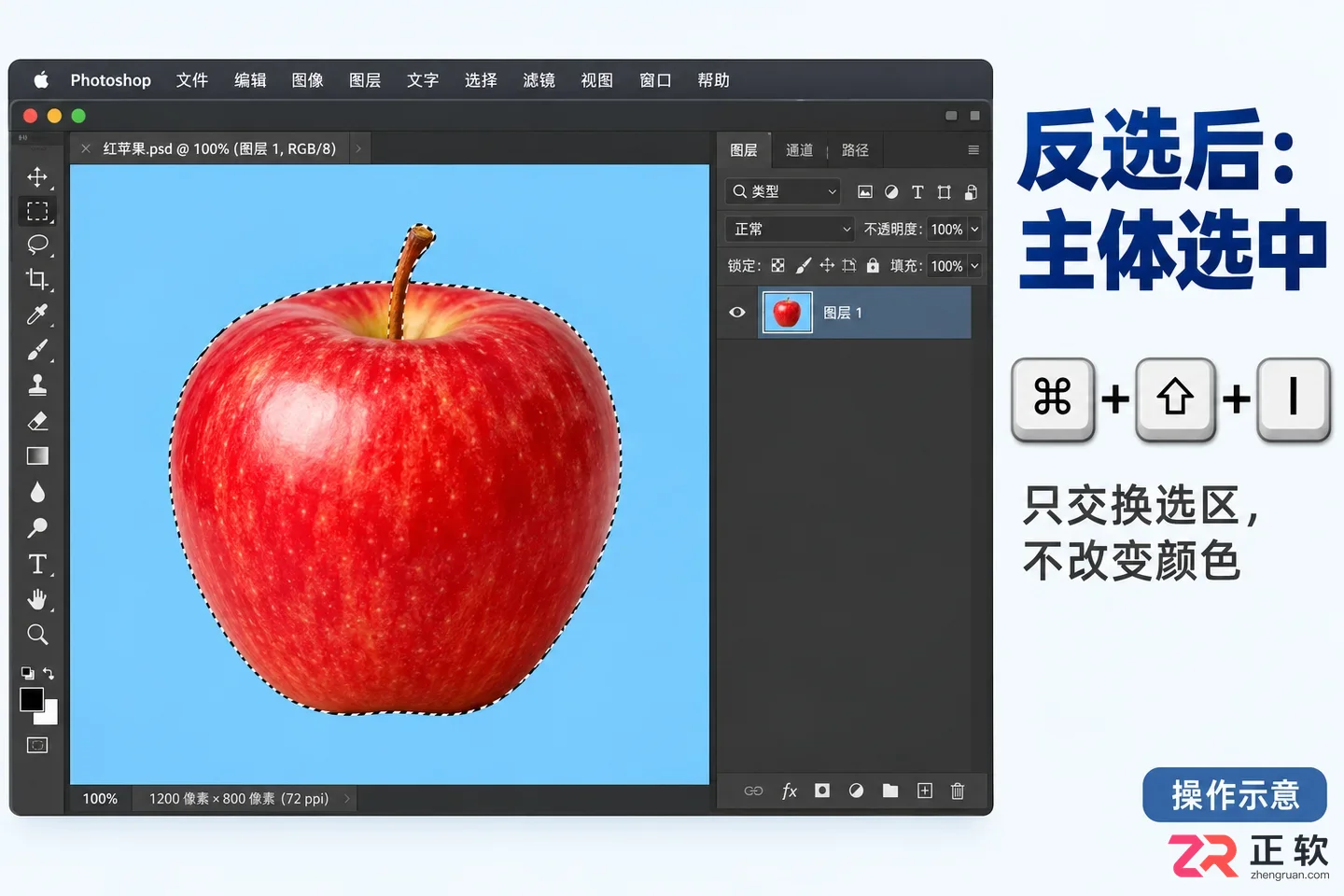The width and height of the screenshot is (1344, 896).
Task: Select the Crop tool
Action: [x=37, y=279]
